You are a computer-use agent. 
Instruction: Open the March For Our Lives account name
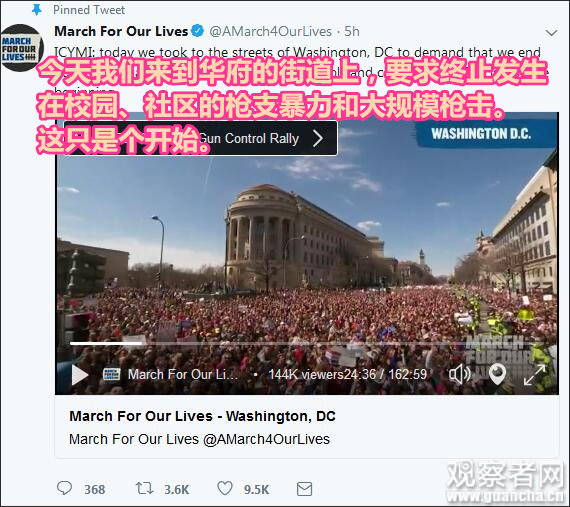(x=121, y=31)
